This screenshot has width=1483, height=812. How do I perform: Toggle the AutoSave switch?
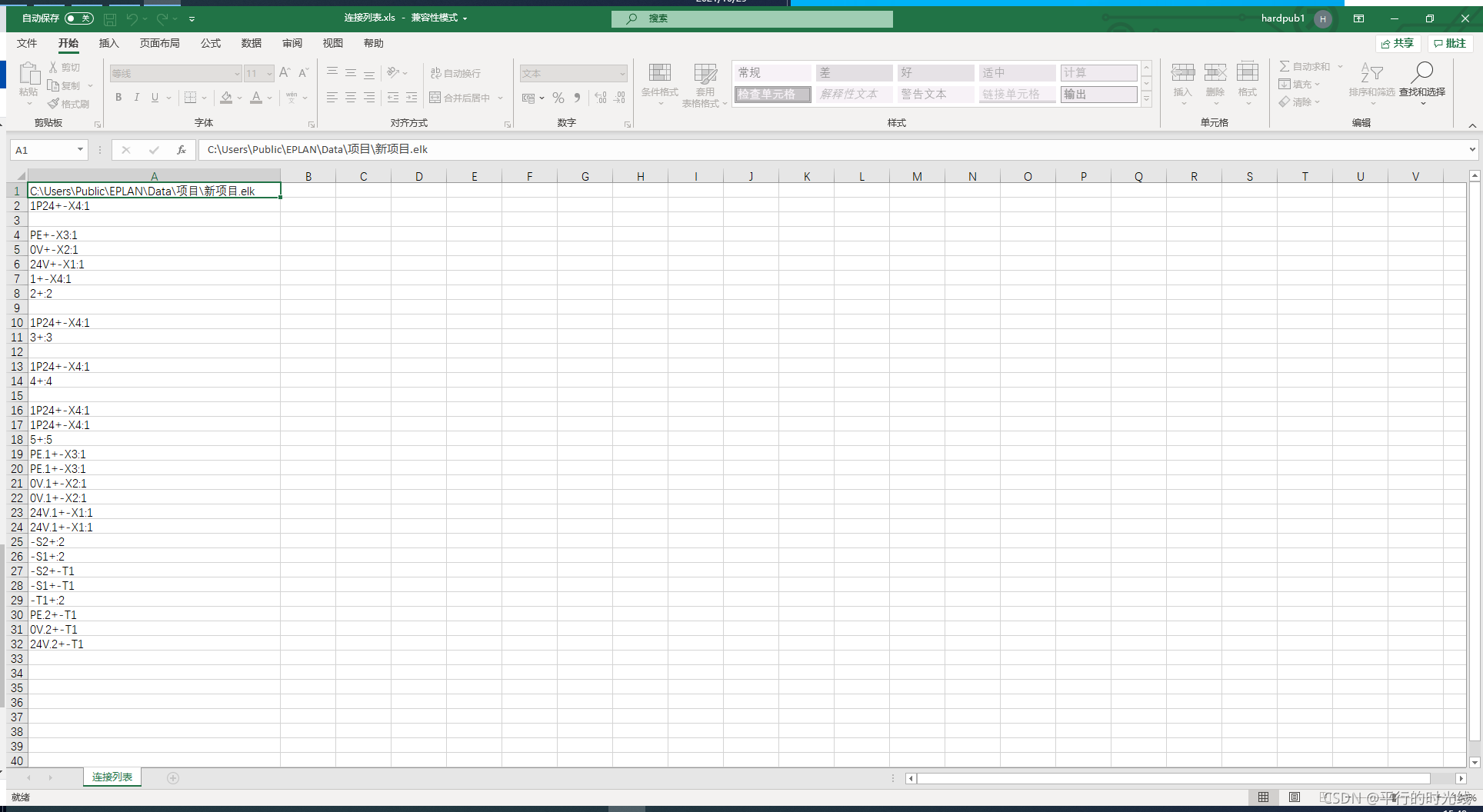point(79,18)
